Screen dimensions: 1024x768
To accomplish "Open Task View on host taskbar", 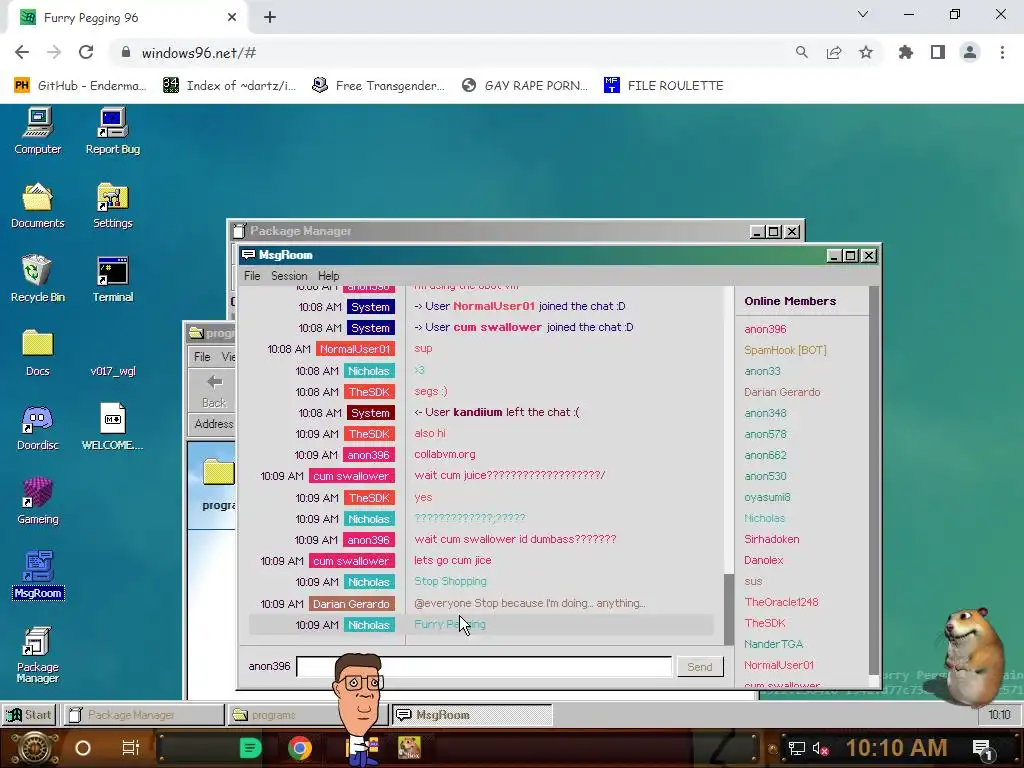I will 131,748.
